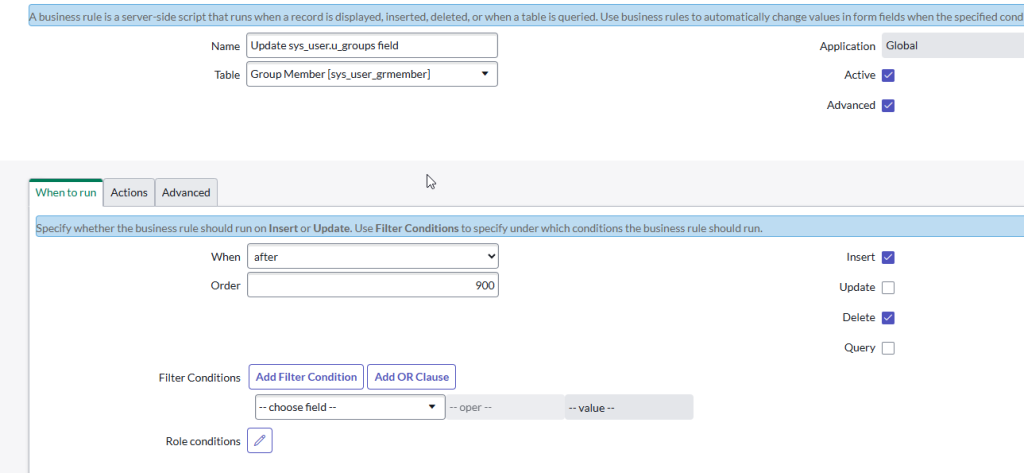
Task: Uncheck the Delete checkbox
Action: (x=888, y=318)
